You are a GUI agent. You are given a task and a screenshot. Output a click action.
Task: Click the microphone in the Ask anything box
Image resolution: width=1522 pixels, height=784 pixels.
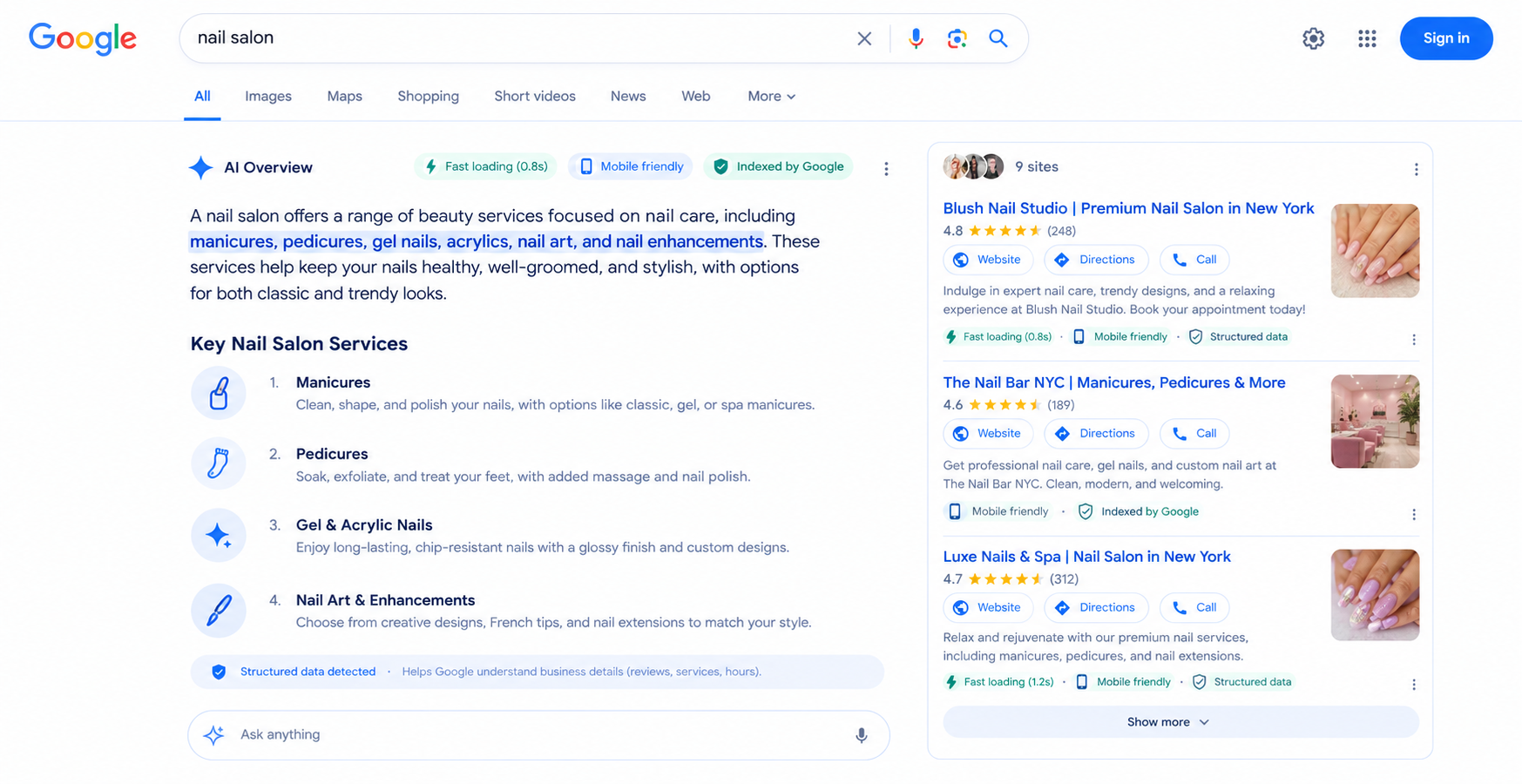pos(861,735)
